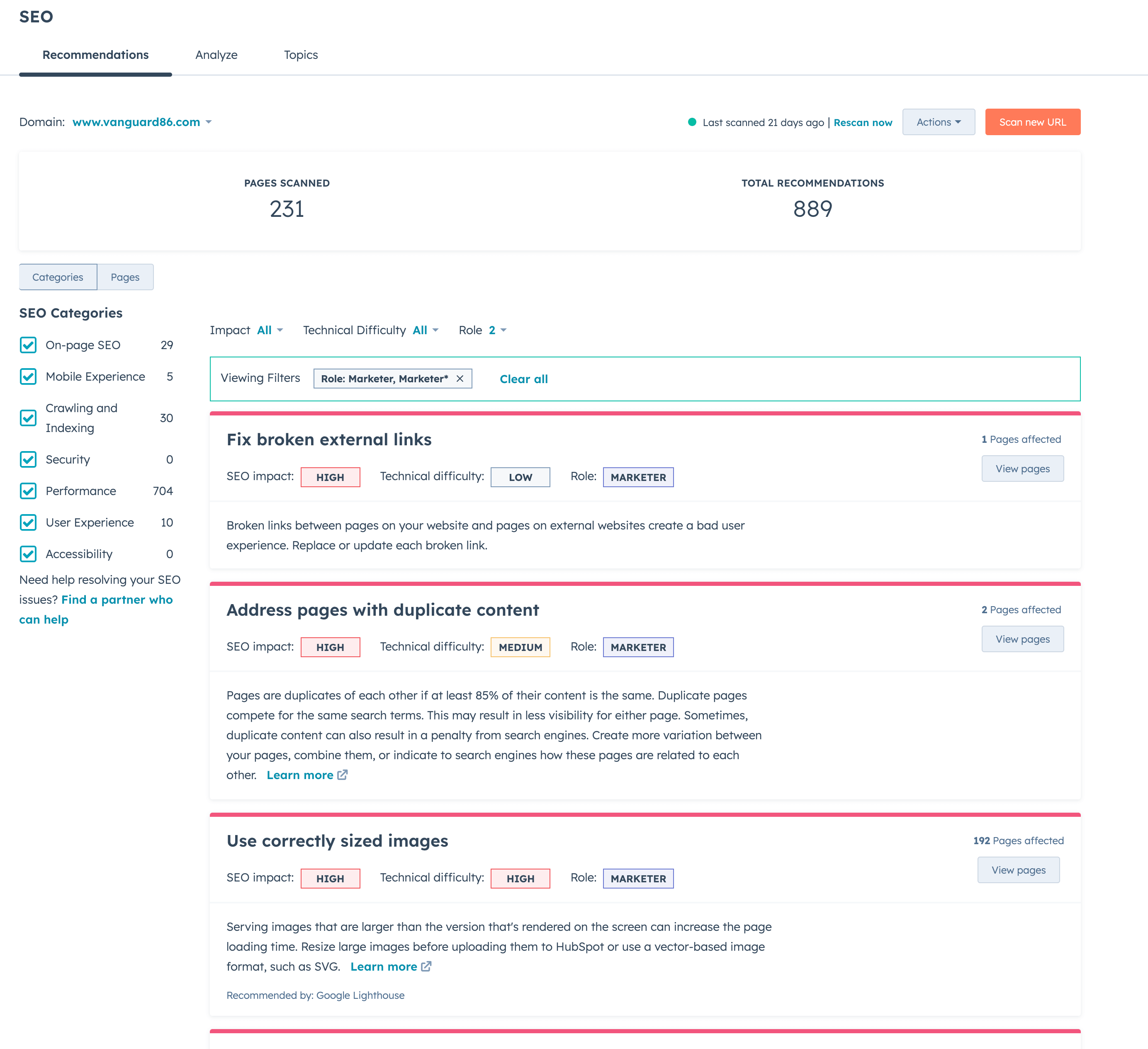This screenshot has width=1148, height=1049.
Task: Deselect the Performance category checkbox
Action: coord(28,491)
